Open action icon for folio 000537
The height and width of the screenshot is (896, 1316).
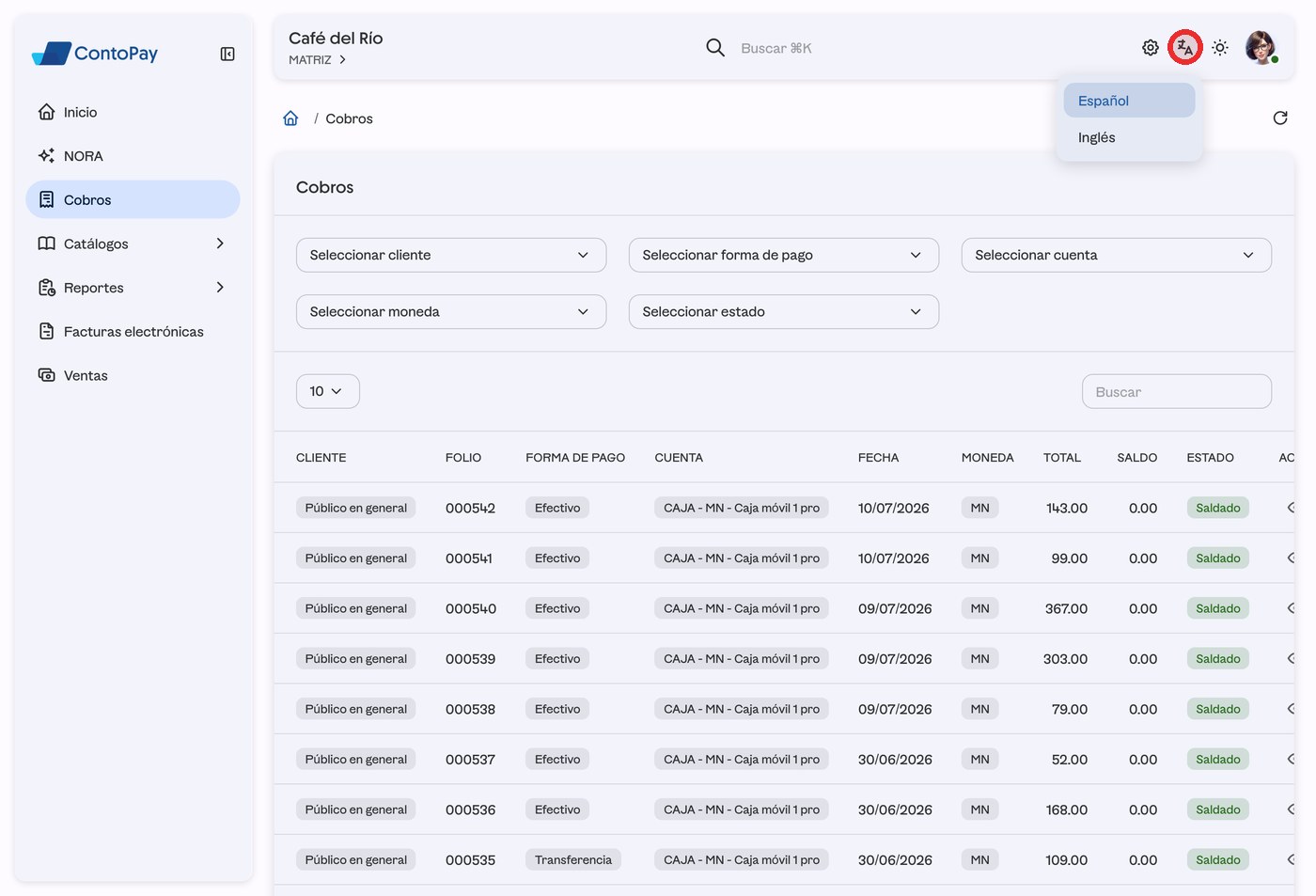1291,760
